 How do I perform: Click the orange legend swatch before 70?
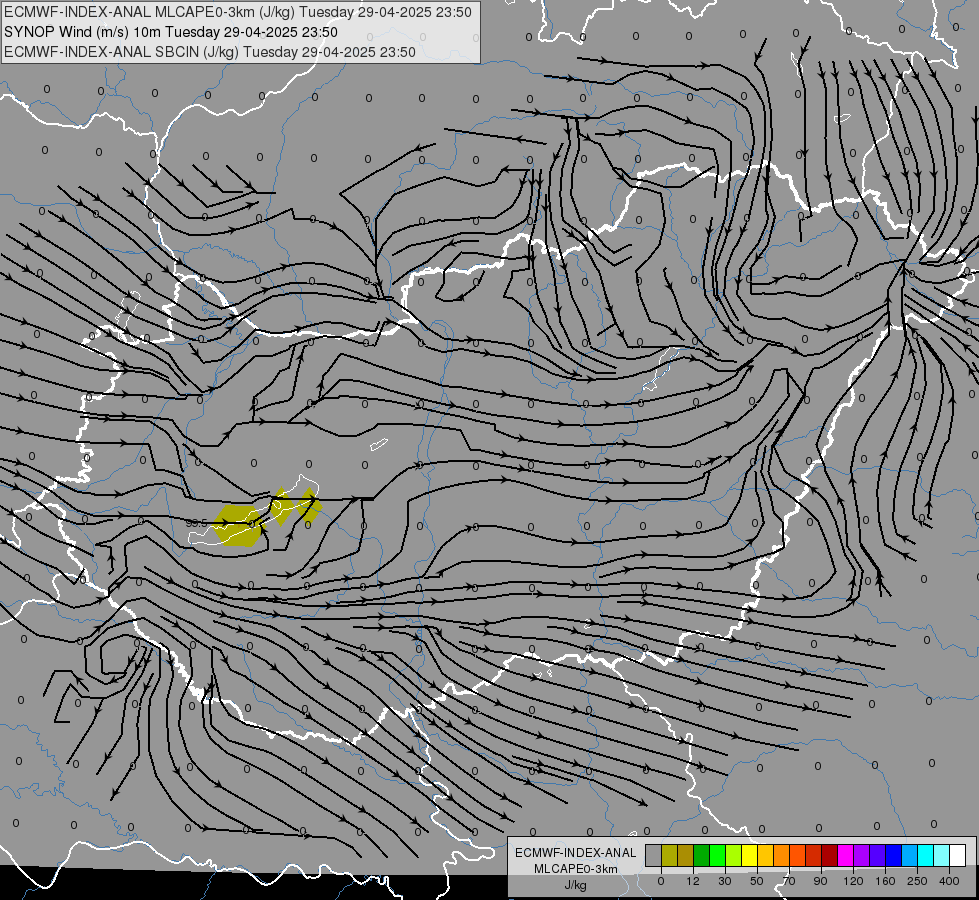point(782,855)
